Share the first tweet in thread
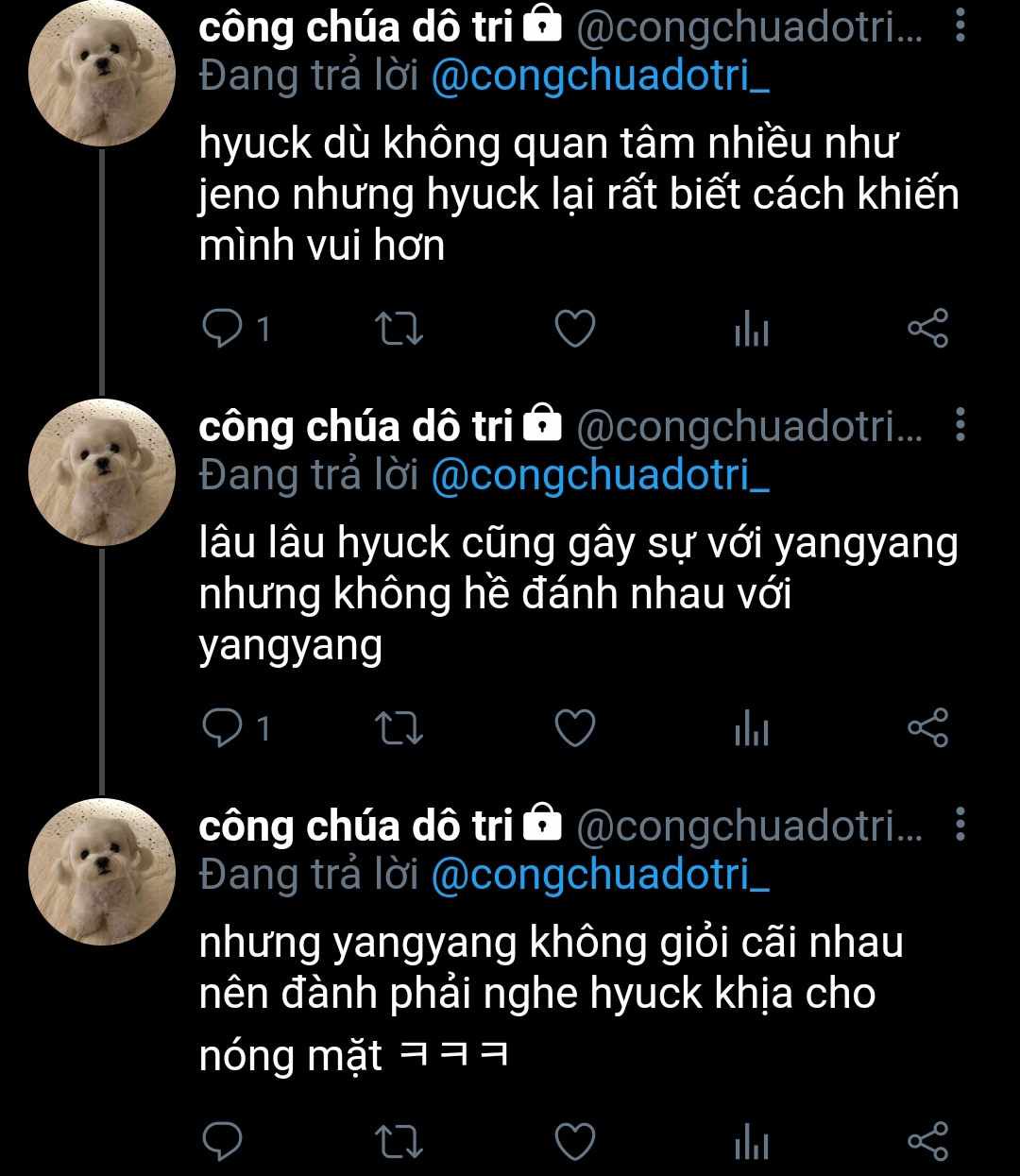The width and height of the screenshot is (1020, 1176). coord(927,329)
